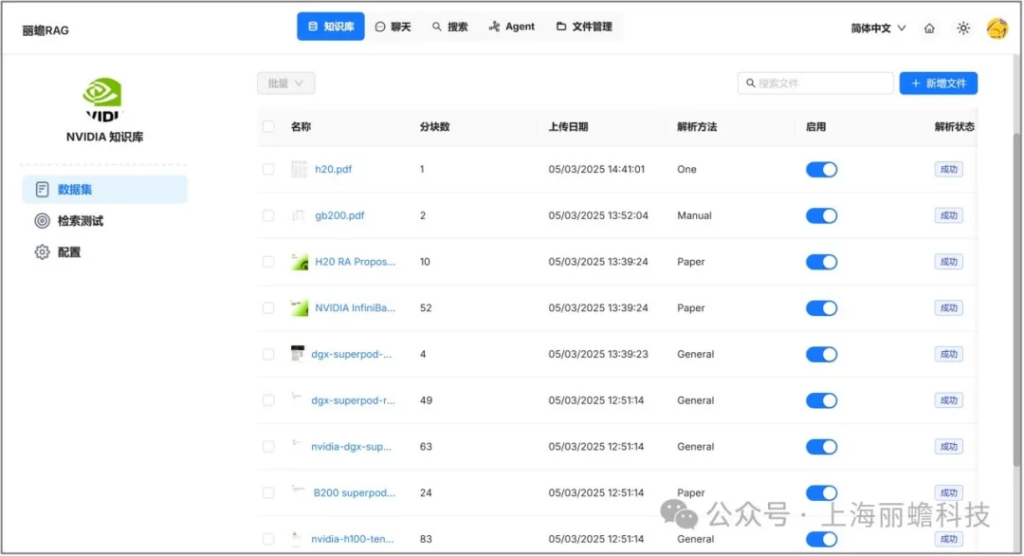Image resolution: width=1024 pixels, height=556 pixels.
Task: Click the 丽蟾RAG app title
Action: coord(45,31)
